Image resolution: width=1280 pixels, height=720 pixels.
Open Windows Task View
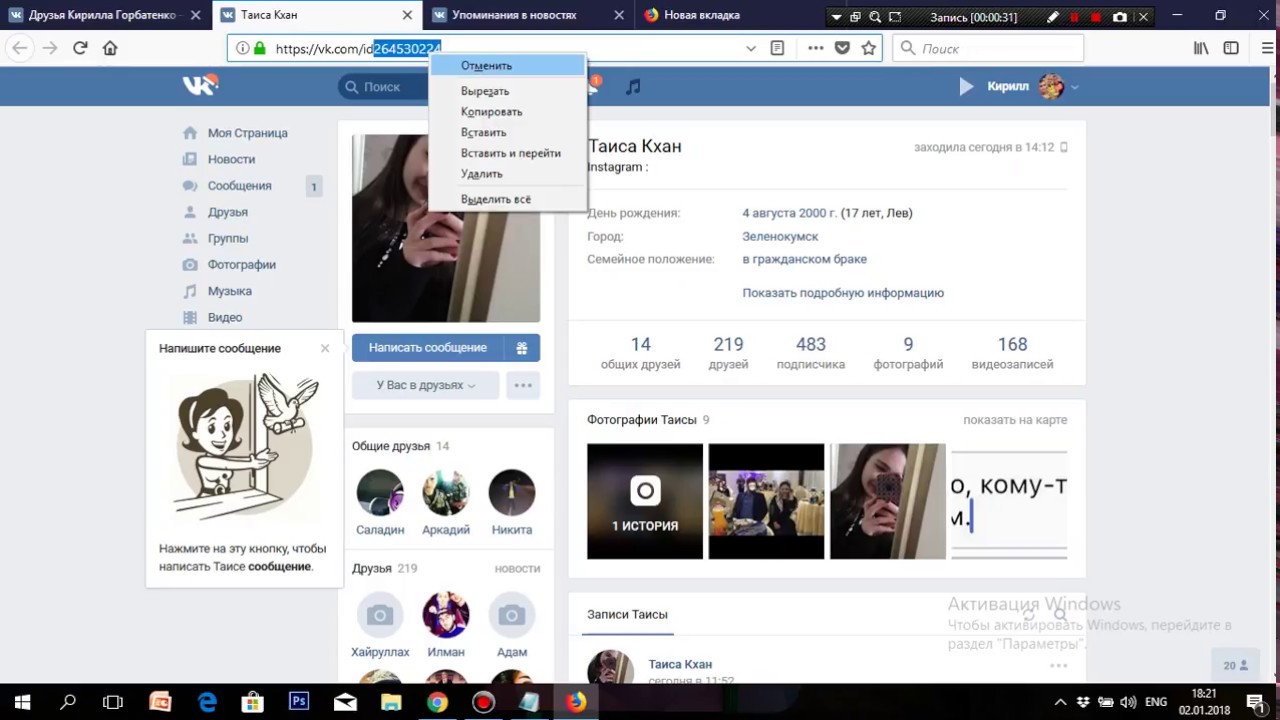tap(113, 702)
